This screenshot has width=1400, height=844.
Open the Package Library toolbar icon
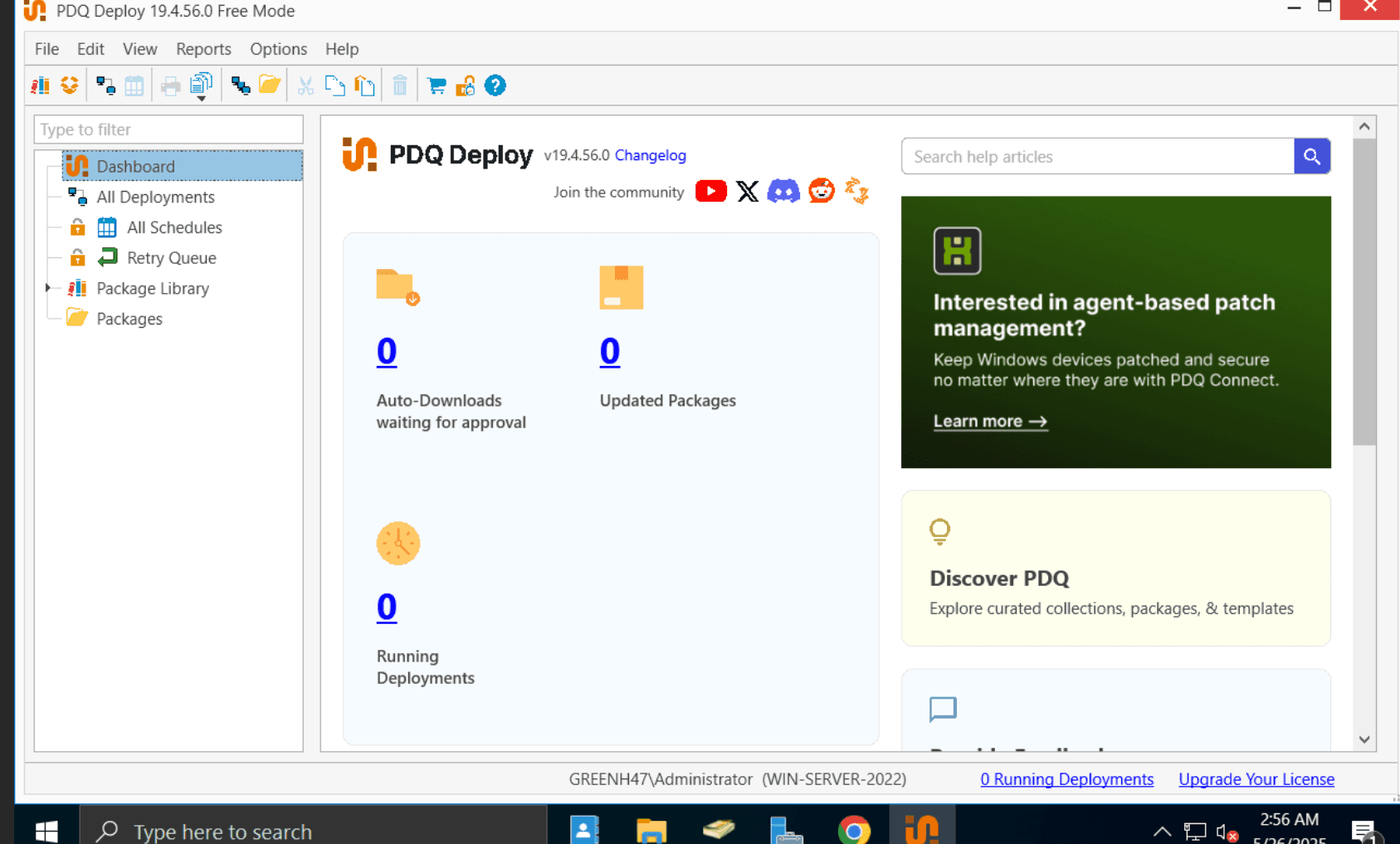coord(40,85)
